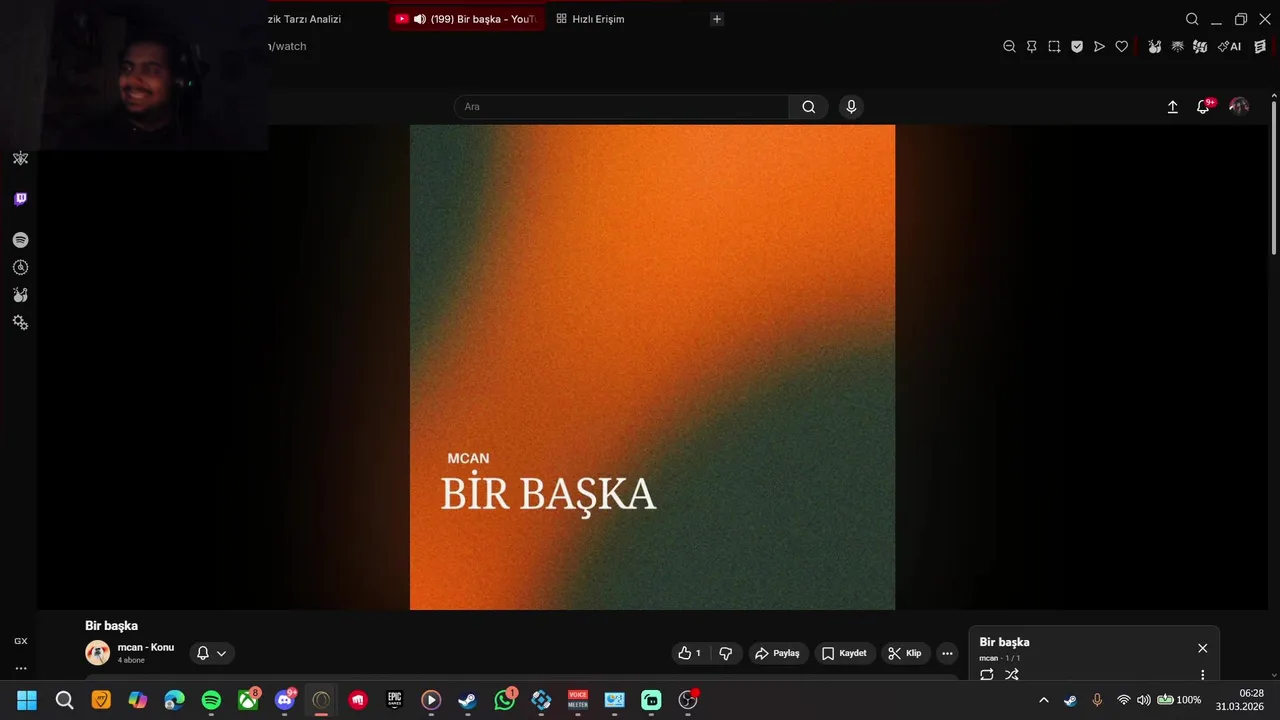
Task: Click the send/flow arrow icon
Action: pyautogui.click(x=1099, y=47)
